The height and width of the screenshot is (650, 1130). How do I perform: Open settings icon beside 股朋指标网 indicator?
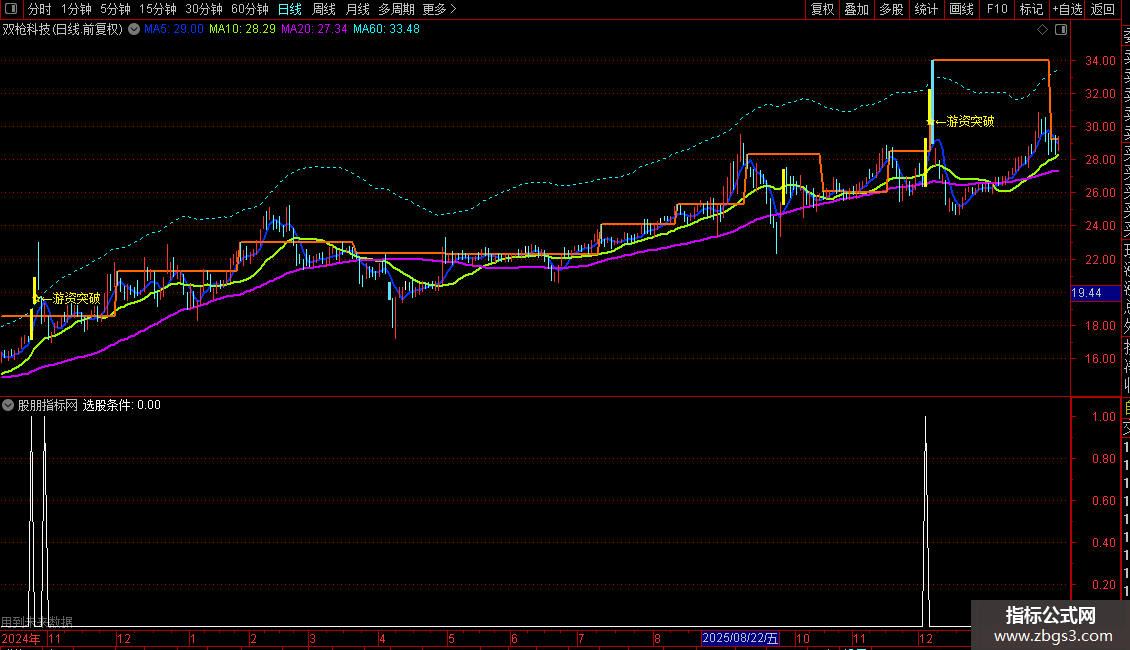(8, 405)
